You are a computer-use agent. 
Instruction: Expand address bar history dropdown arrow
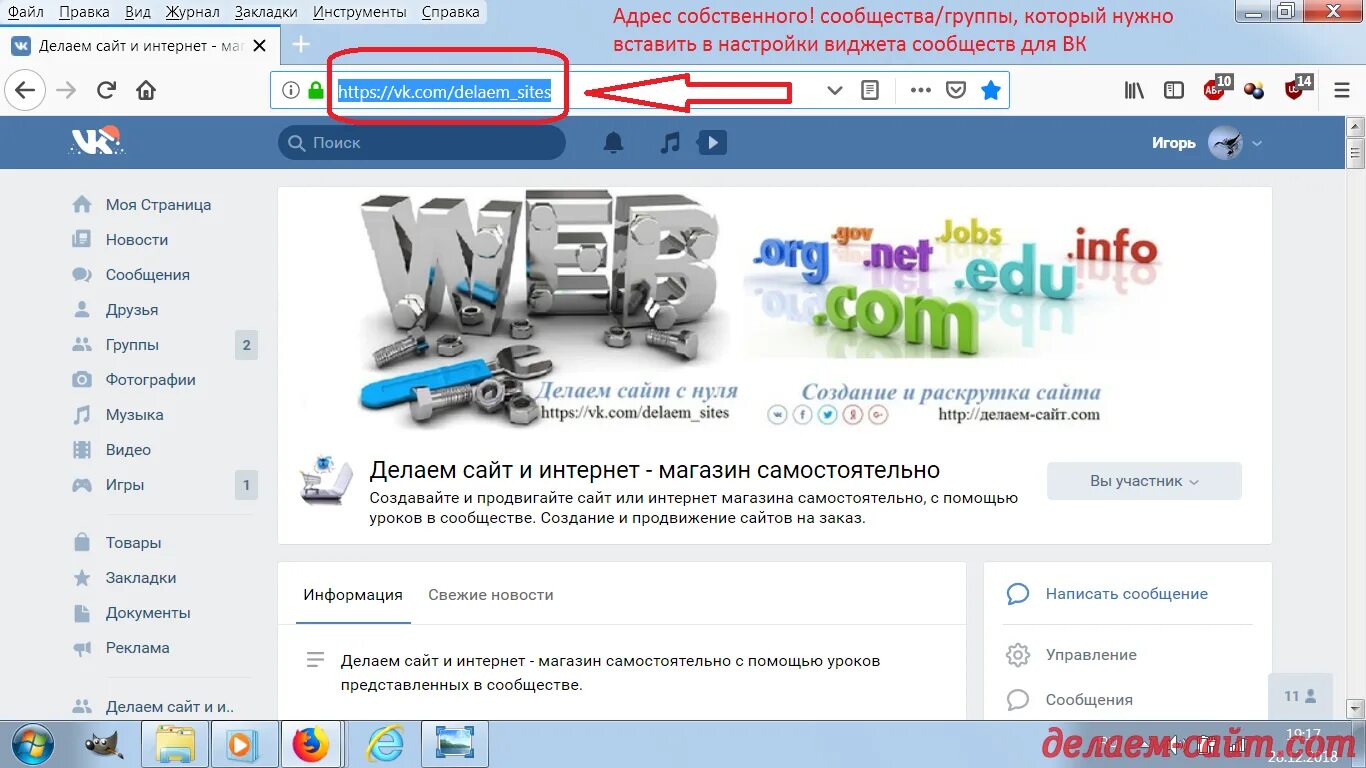pos(835,90)
